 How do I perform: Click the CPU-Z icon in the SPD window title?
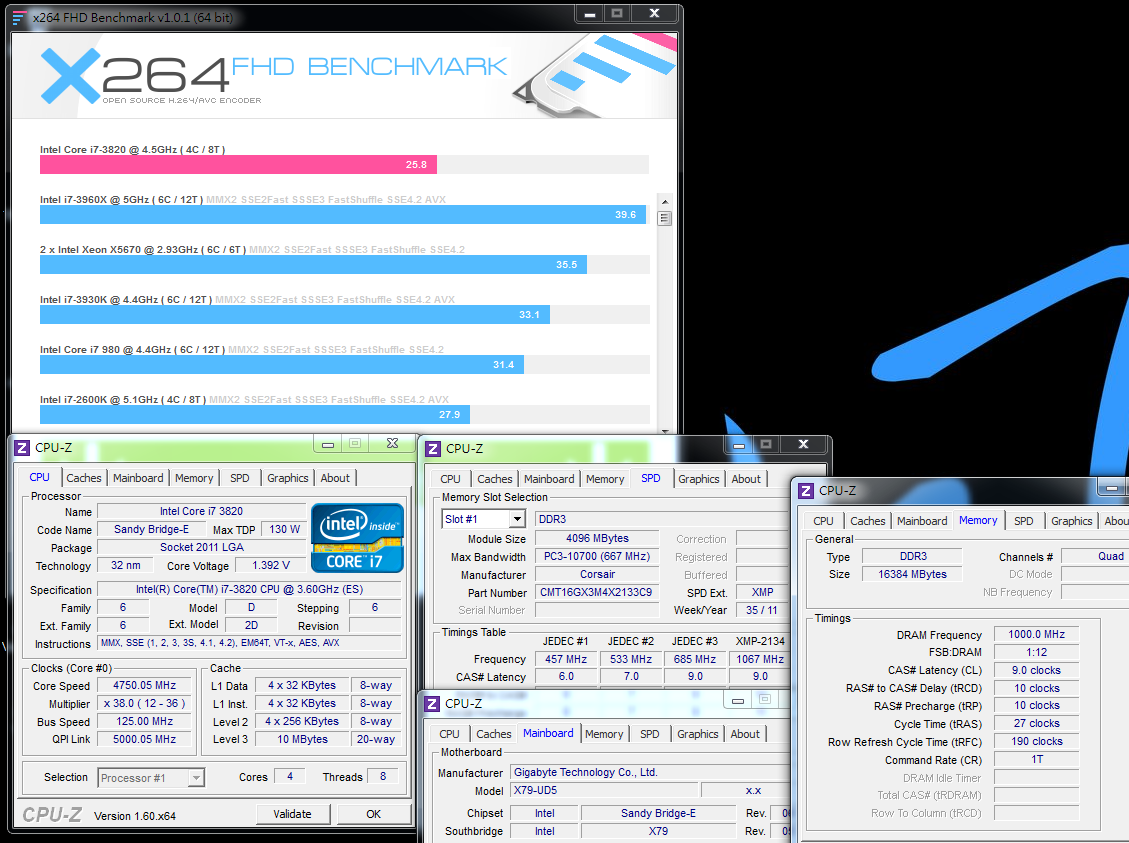[433, 449]
